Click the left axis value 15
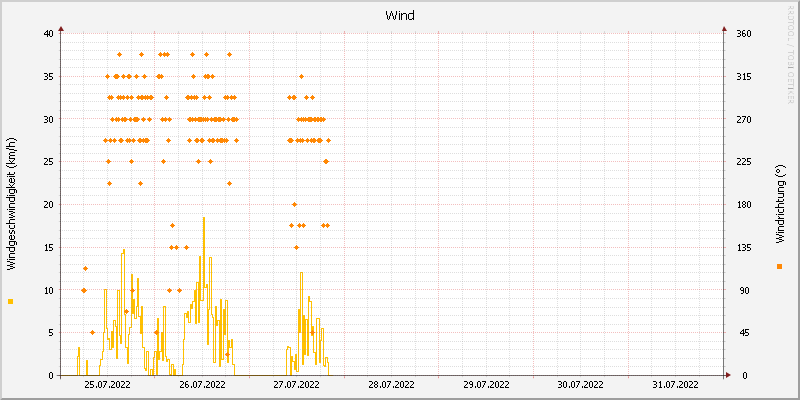Viewport: 800px width, 400px height. (x=48, y=247)
